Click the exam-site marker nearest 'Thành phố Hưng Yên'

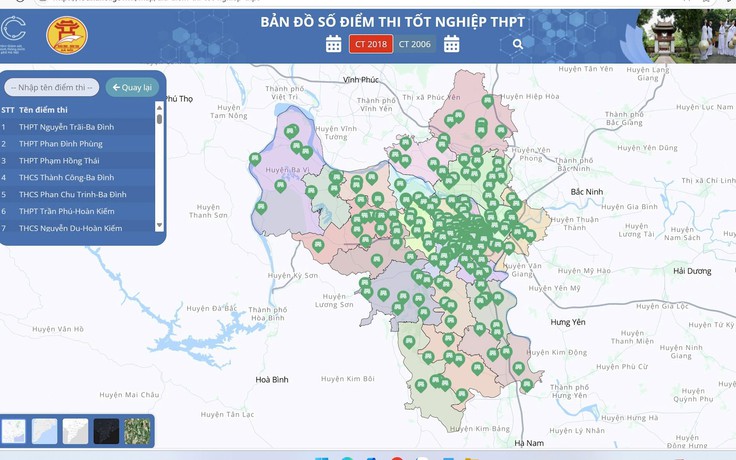pyautogui.click(x=527, y=385)
